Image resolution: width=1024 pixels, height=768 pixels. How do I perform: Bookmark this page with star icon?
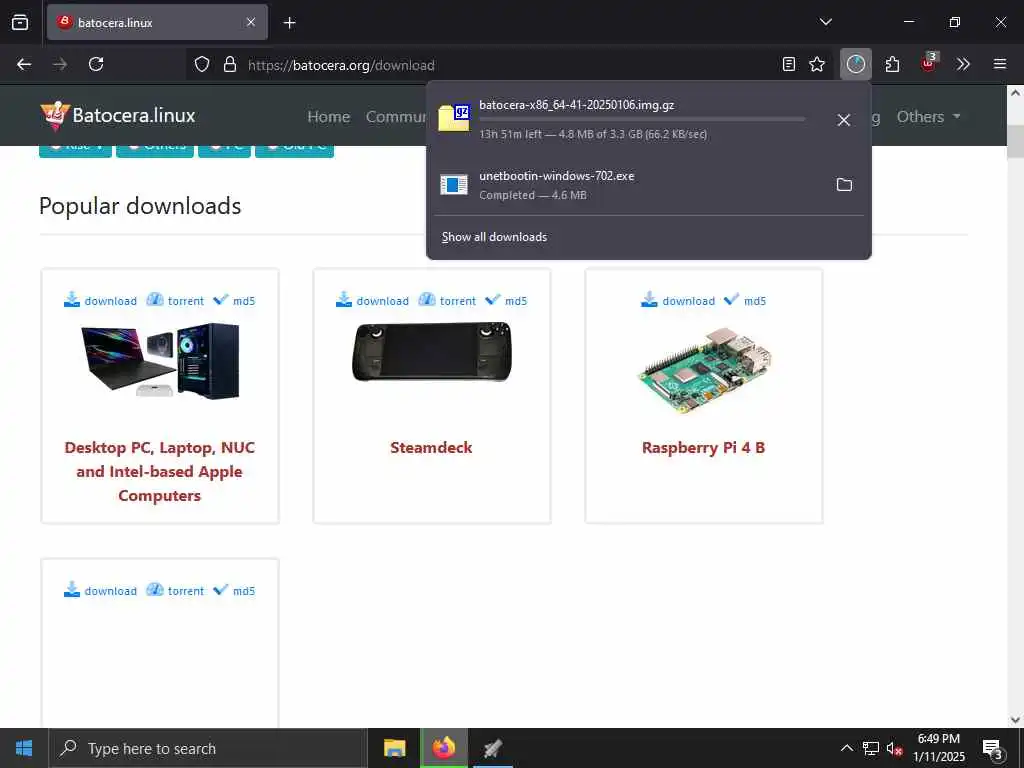[x=817, y=64]
